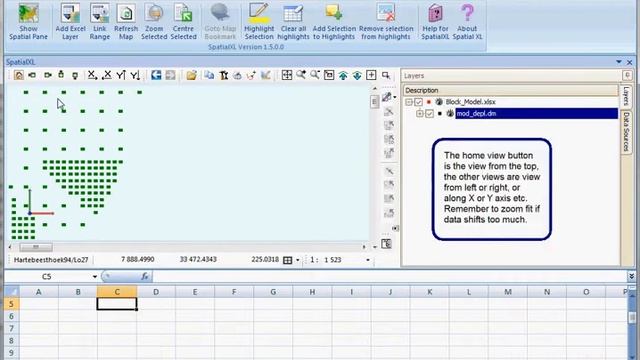Click the Link Range ribbon button

(100, 21)
